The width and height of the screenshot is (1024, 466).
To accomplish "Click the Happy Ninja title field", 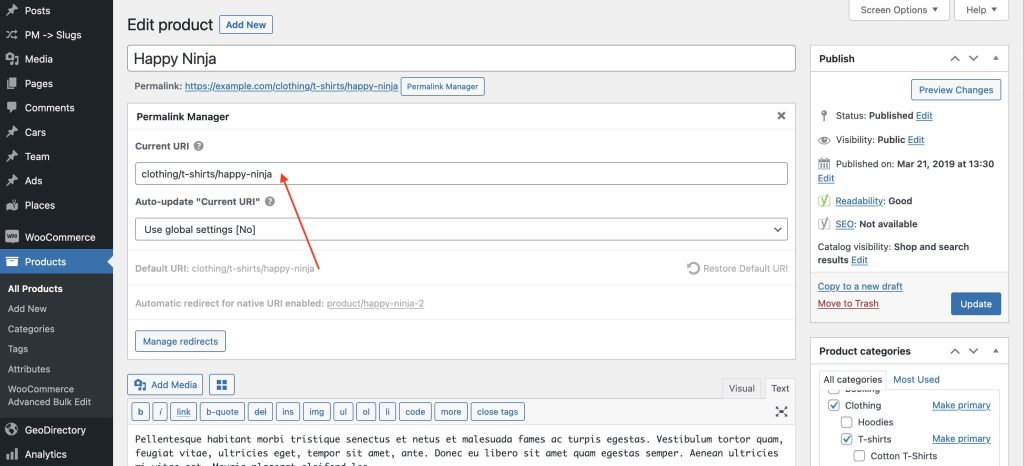I will [x=461, y=59].
